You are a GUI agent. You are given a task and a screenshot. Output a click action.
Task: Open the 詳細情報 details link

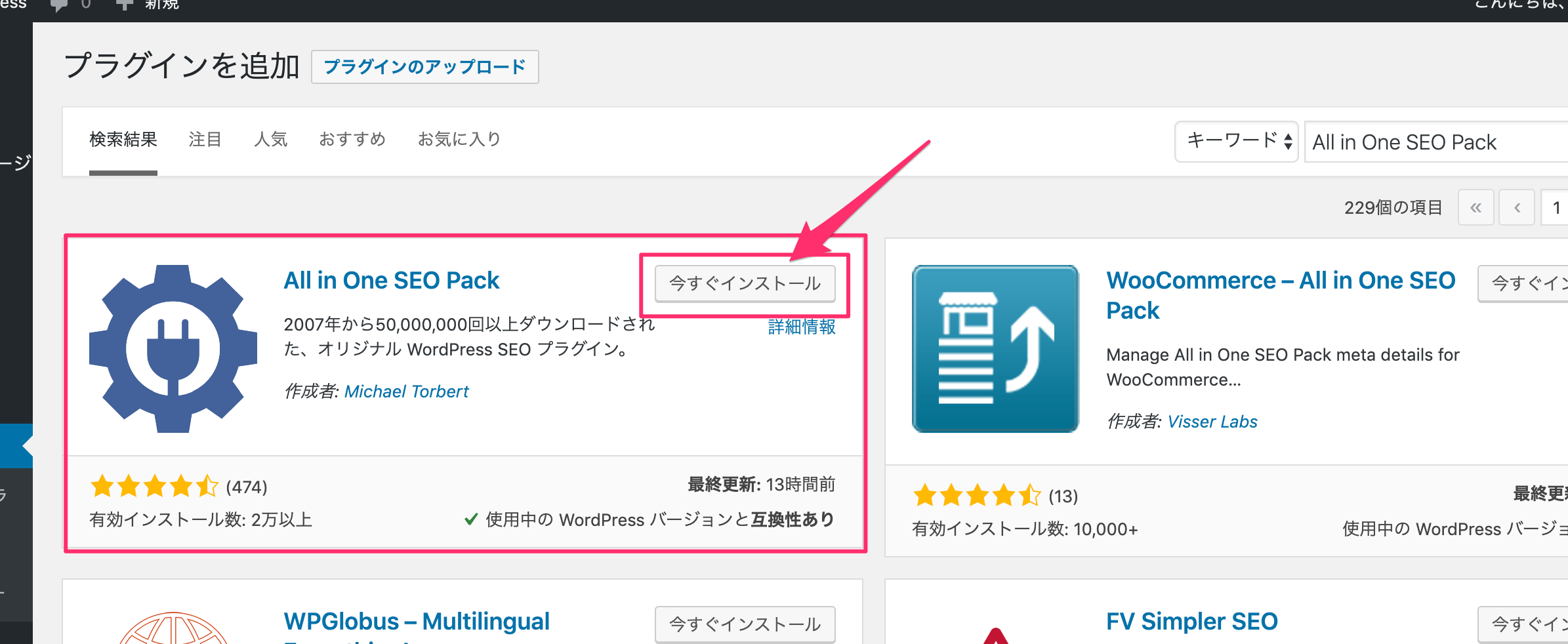pos(801,327)
